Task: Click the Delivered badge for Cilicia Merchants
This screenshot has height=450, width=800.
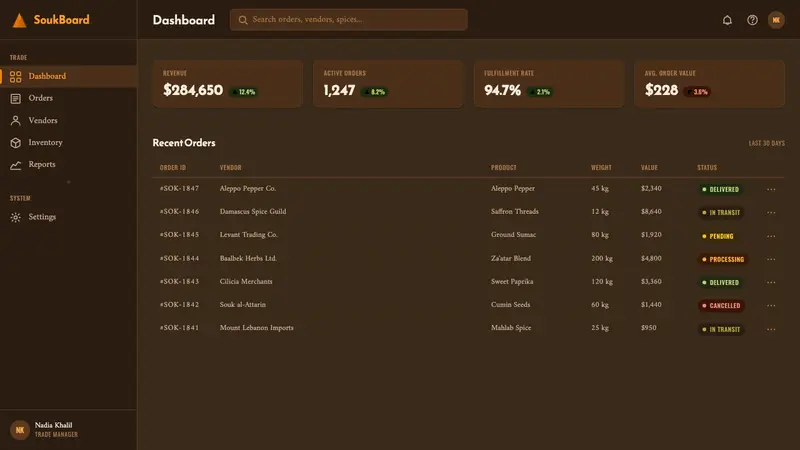Action: click(720, 282)
